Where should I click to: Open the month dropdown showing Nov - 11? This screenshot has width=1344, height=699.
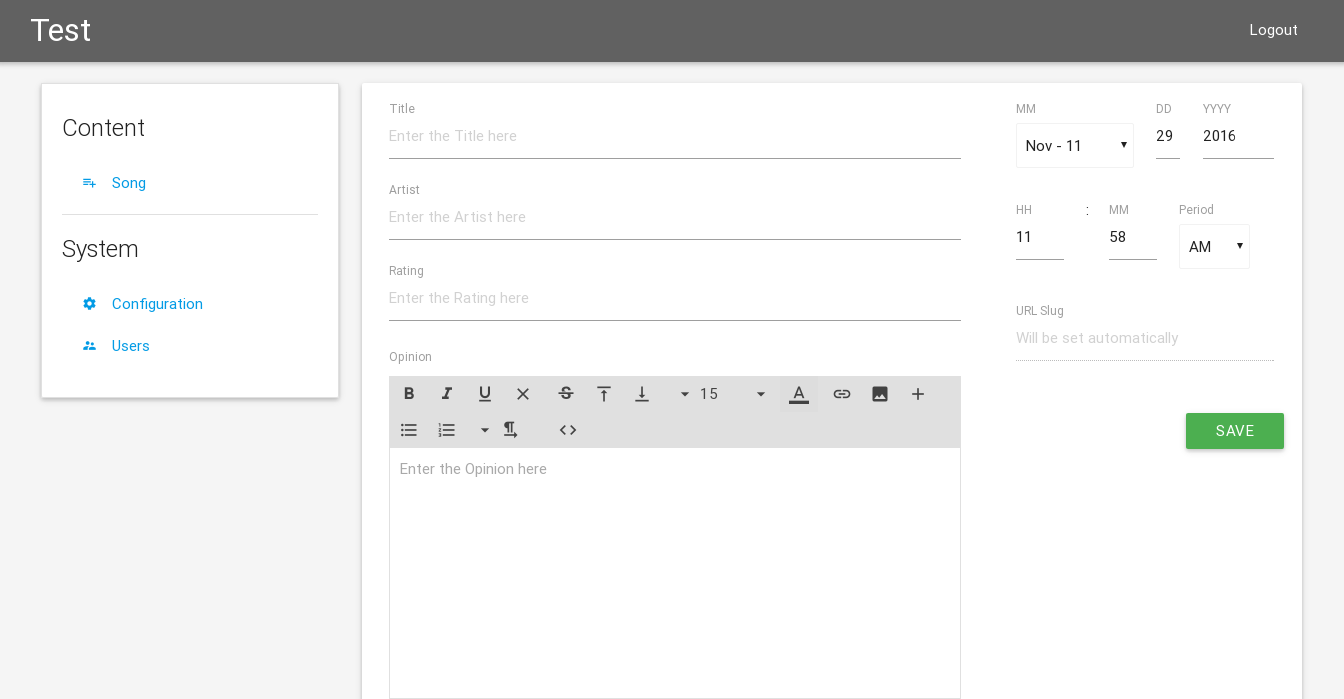[x=1075, y=146]
